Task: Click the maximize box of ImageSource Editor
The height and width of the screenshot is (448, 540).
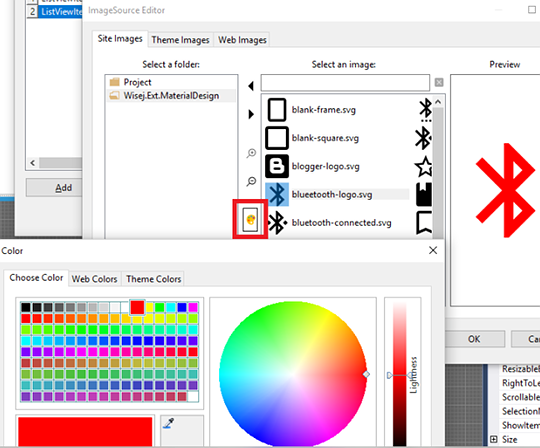Action: click(532, 10)
